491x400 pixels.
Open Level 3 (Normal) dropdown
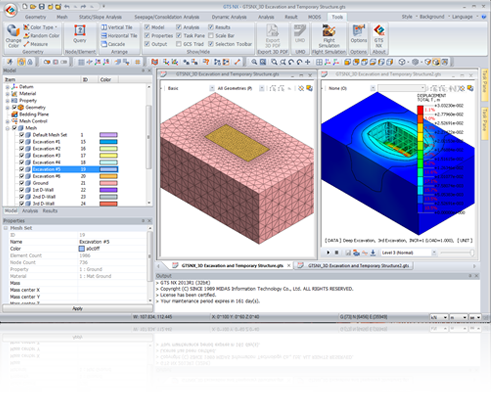(x=434, y=253)
